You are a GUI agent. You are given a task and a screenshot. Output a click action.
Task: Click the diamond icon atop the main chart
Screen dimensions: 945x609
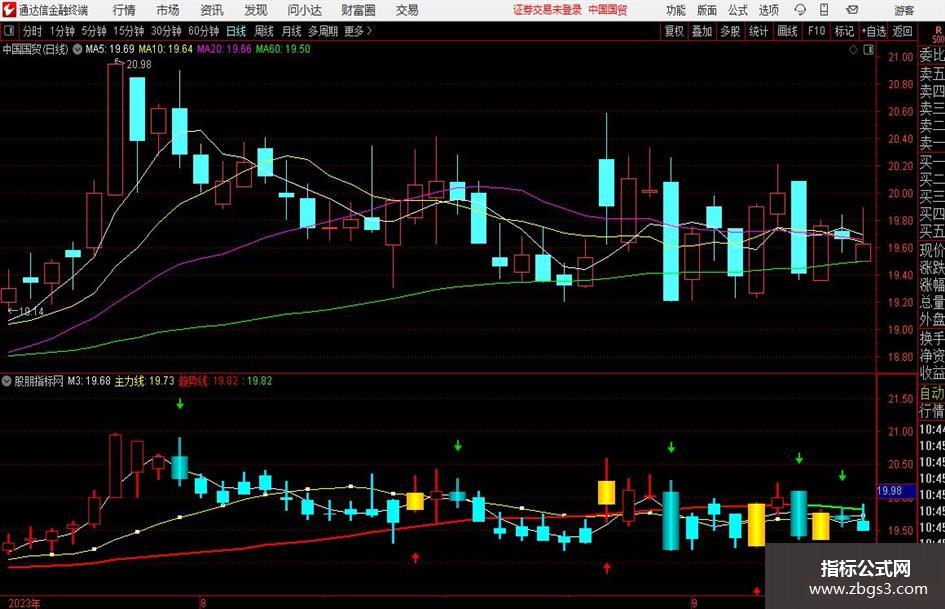click(x=853, y=50)
